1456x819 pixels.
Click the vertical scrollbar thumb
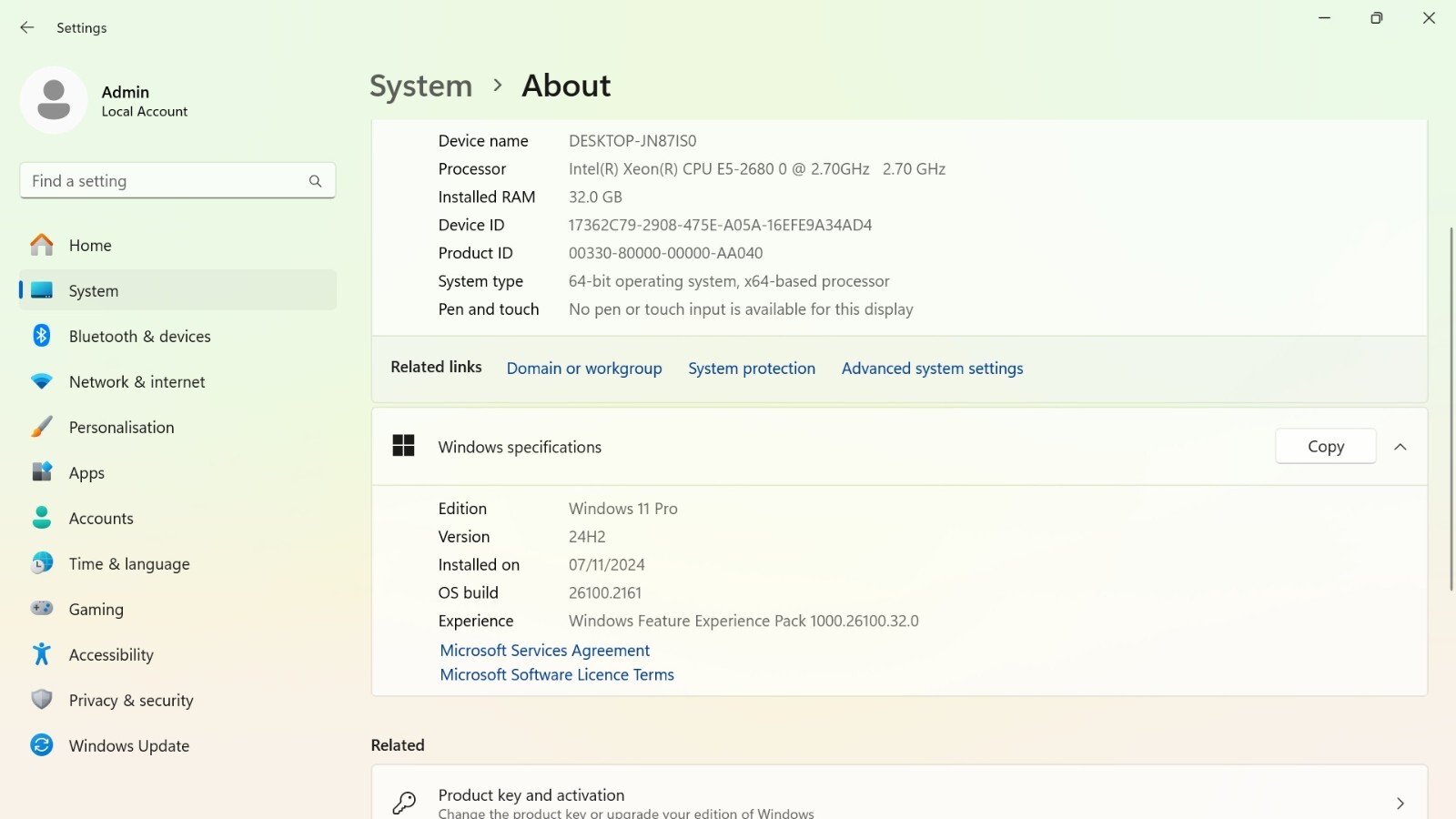tap(1451, 409)
